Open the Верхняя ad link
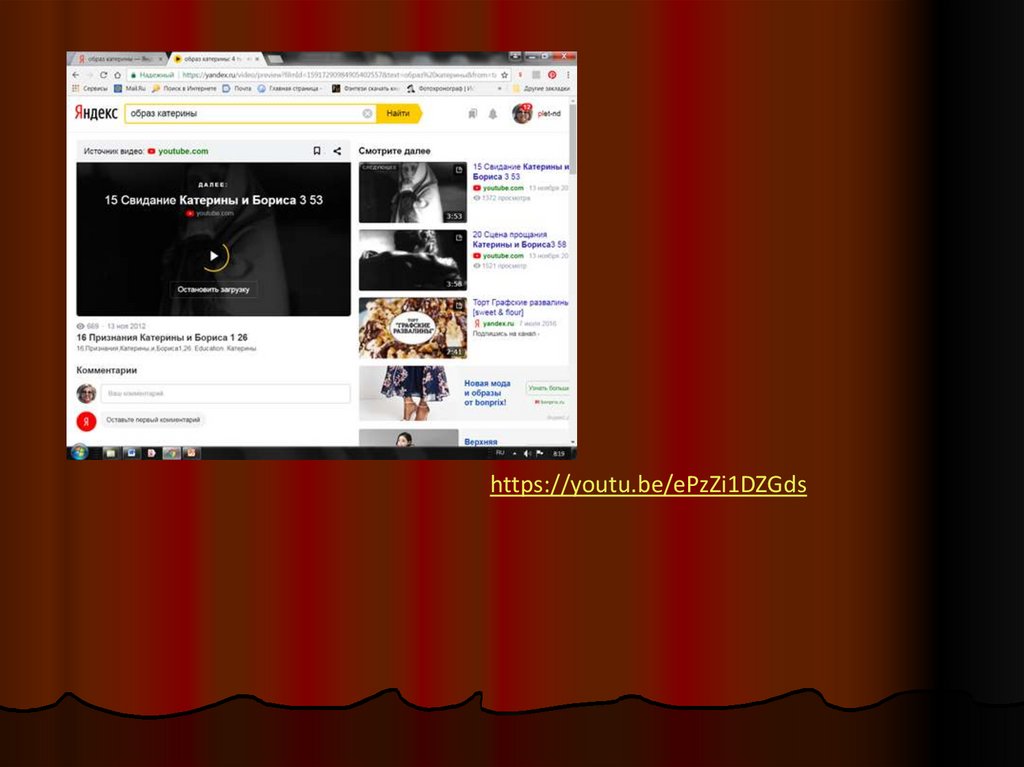Screen dimensions: 1024x767 (481, 442)
